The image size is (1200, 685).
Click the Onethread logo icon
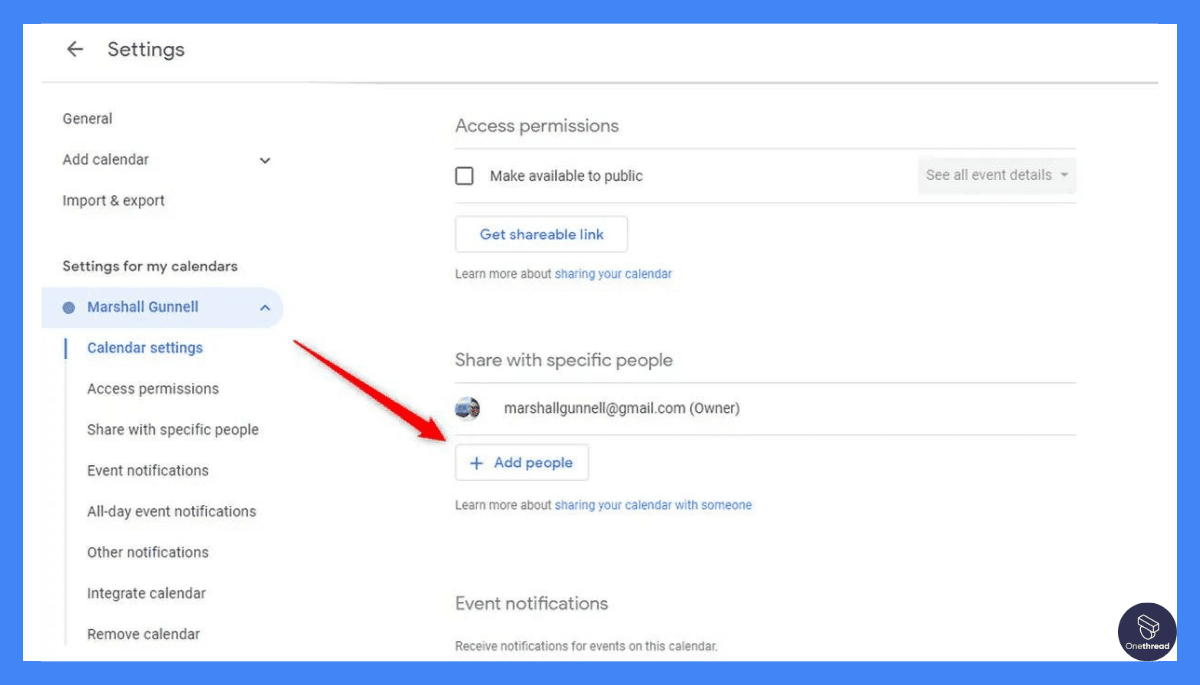[x=1146, y=632]
